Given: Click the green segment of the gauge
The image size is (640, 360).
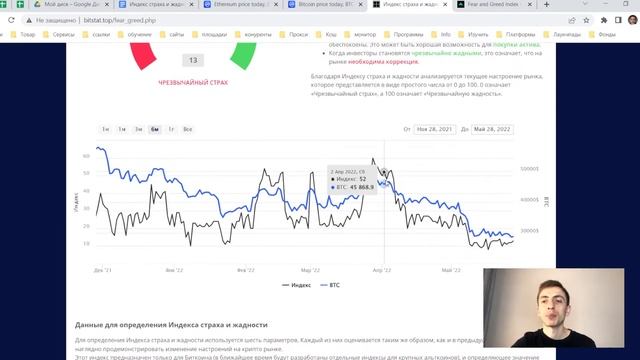Looking at the screenshot, I should (244, 56).
